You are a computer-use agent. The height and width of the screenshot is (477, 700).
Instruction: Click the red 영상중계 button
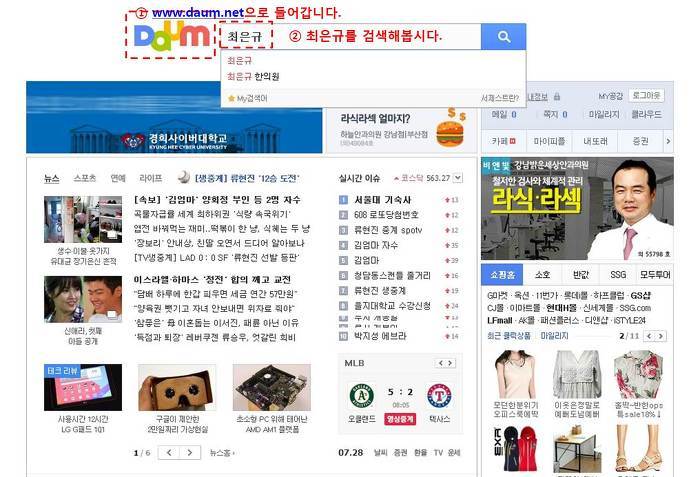400,419
